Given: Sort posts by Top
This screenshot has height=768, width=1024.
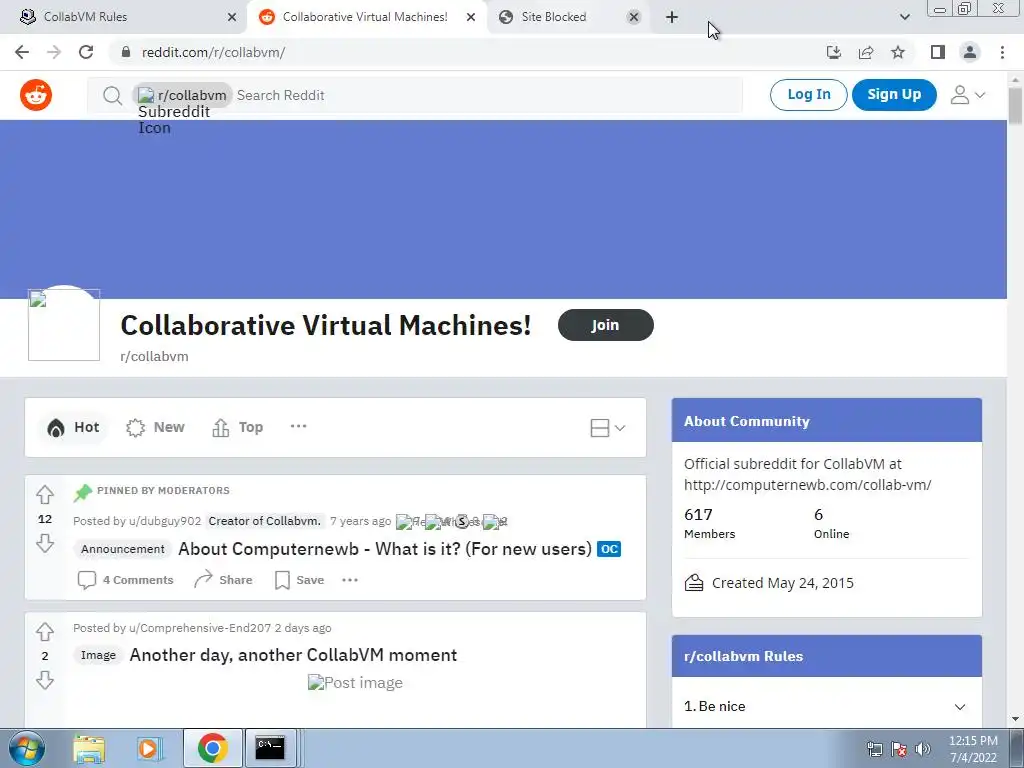Looking at the screenshot, I should 238,427.
